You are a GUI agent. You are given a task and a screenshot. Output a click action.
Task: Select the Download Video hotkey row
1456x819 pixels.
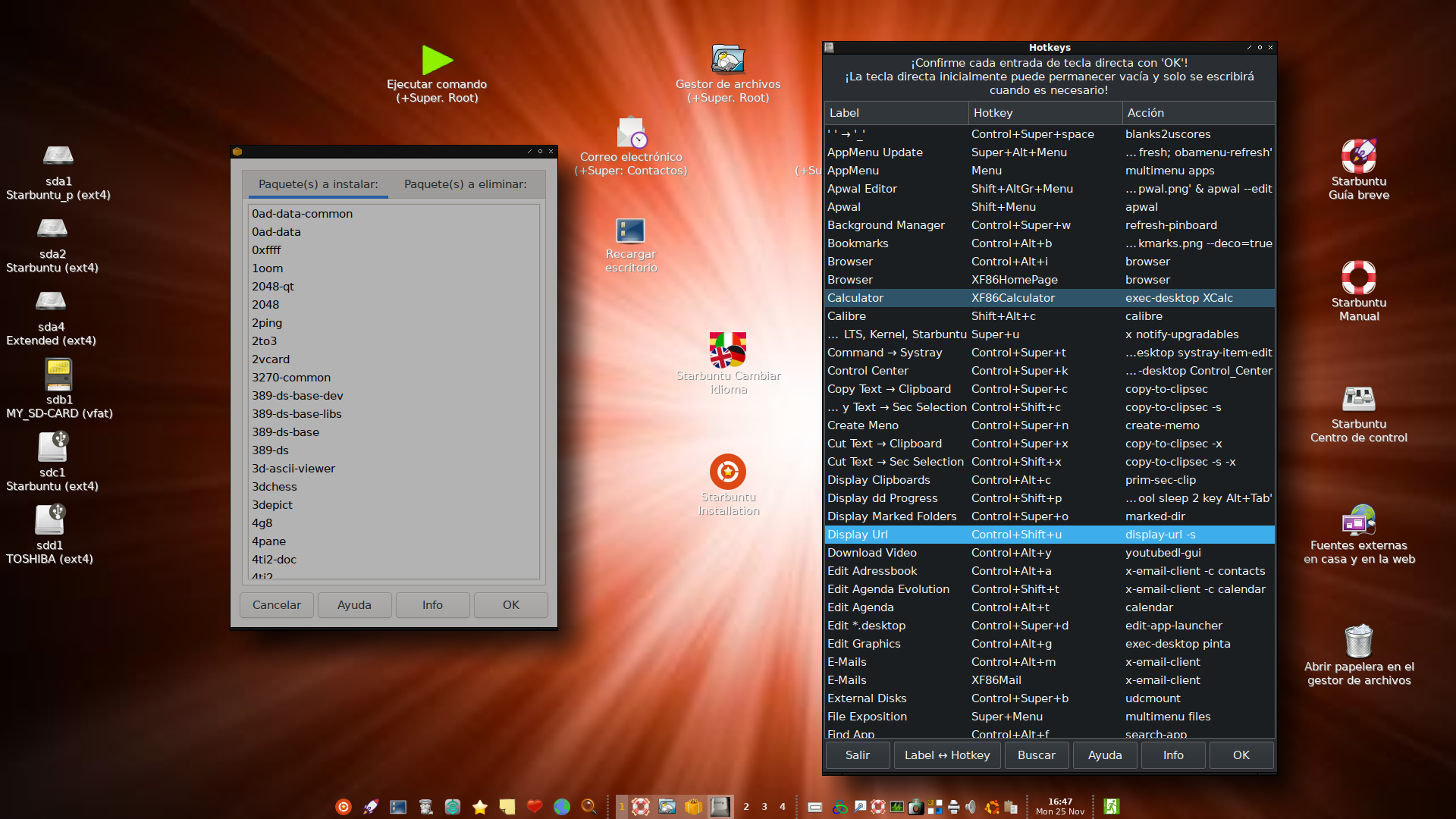point(1050,553)
